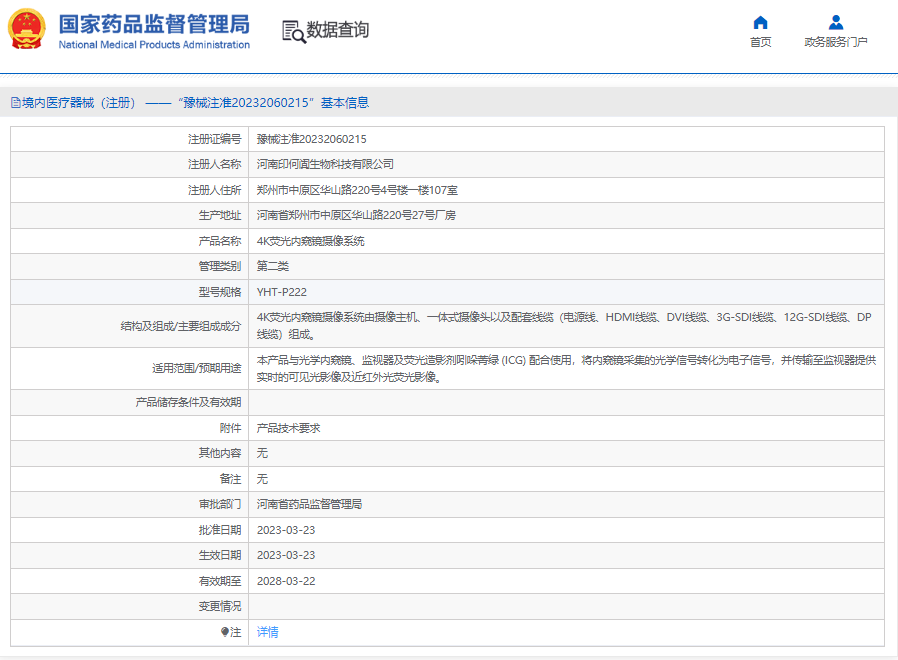
Task: Click the 管理类别 row label
Action: [220, 266]
